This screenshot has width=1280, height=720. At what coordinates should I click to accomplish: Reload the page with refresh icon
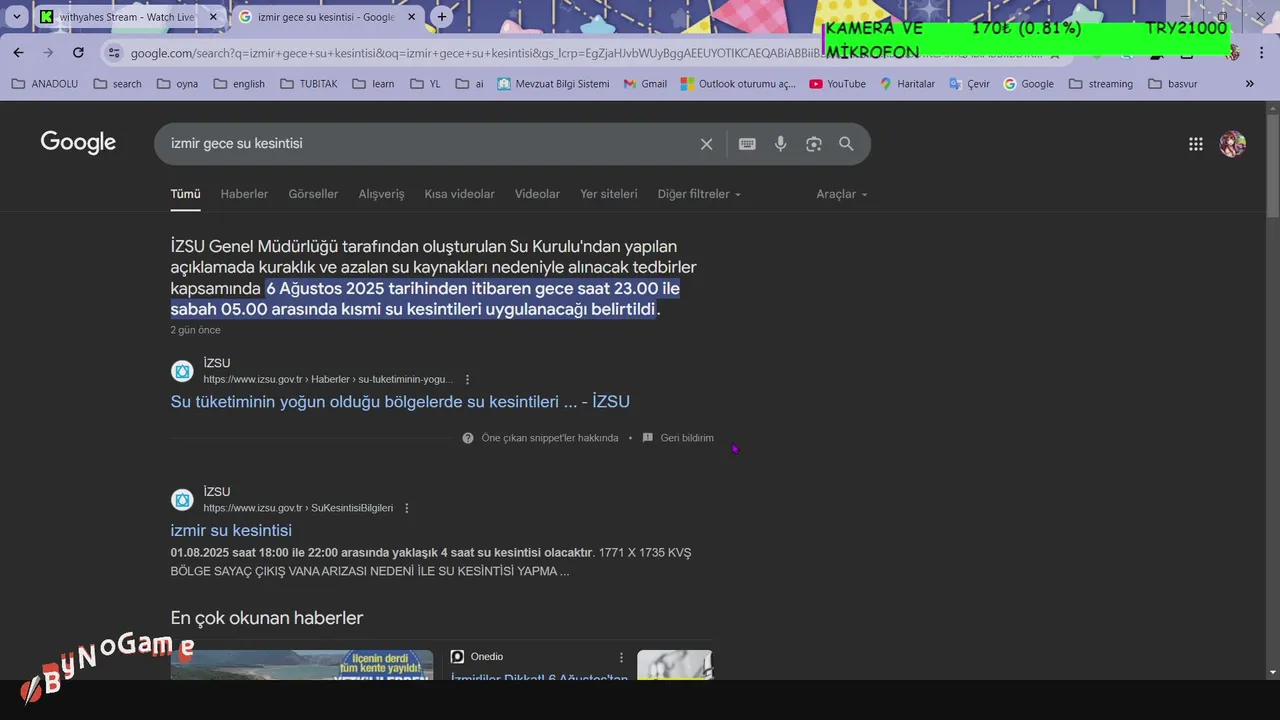(78, 52)
